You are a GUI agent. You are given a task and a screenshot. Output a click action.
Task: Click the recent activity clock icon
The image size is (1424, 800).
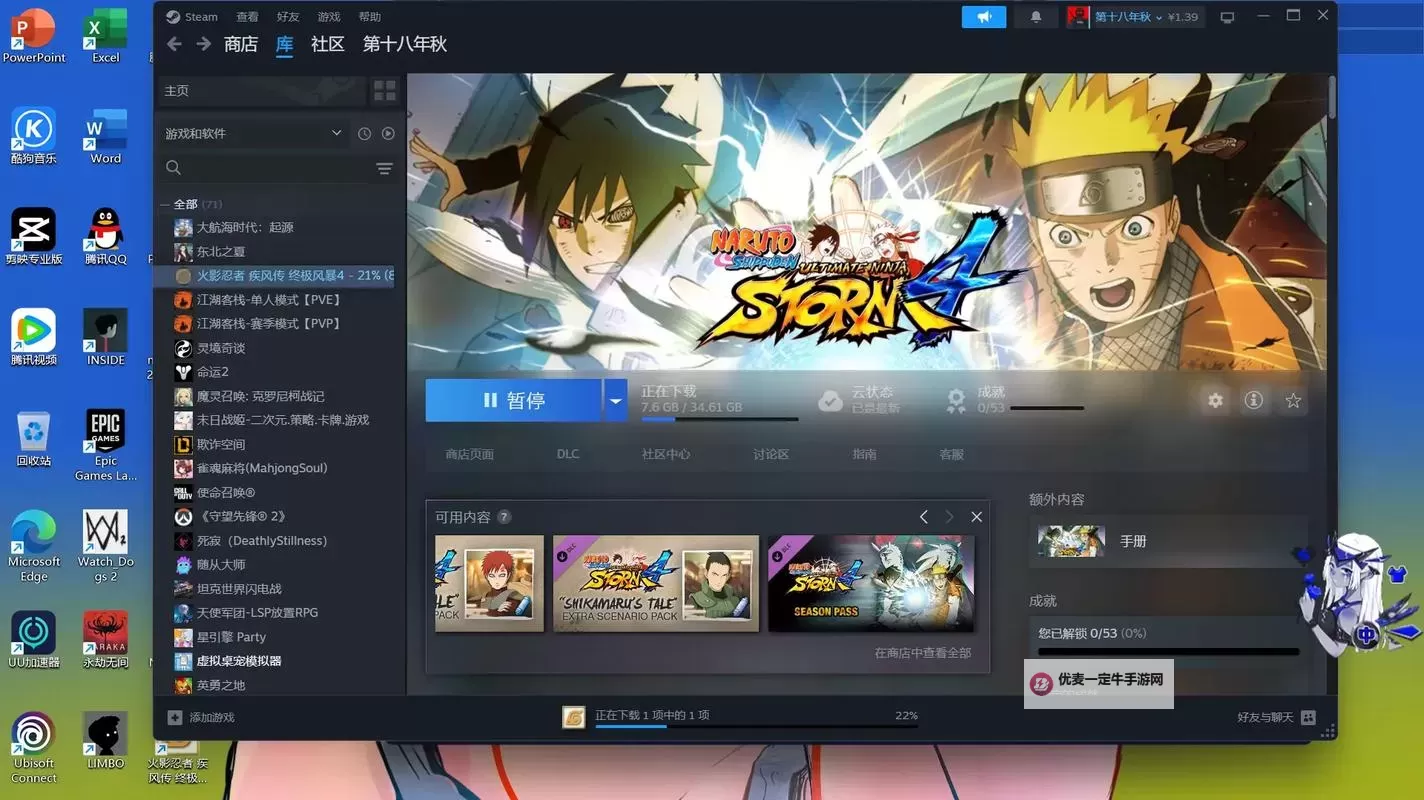tap(364, 134)
